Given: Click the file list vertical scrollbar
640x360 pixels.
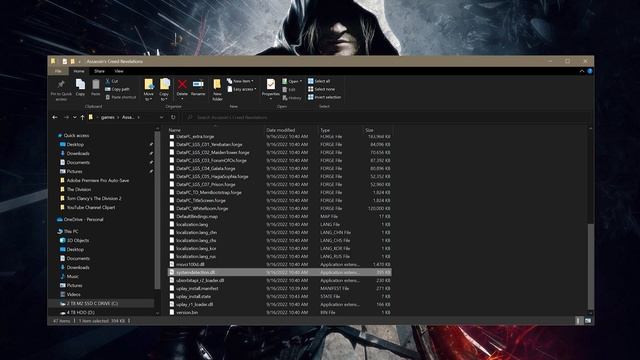Looking at the screenshot, I should [590, 266].
